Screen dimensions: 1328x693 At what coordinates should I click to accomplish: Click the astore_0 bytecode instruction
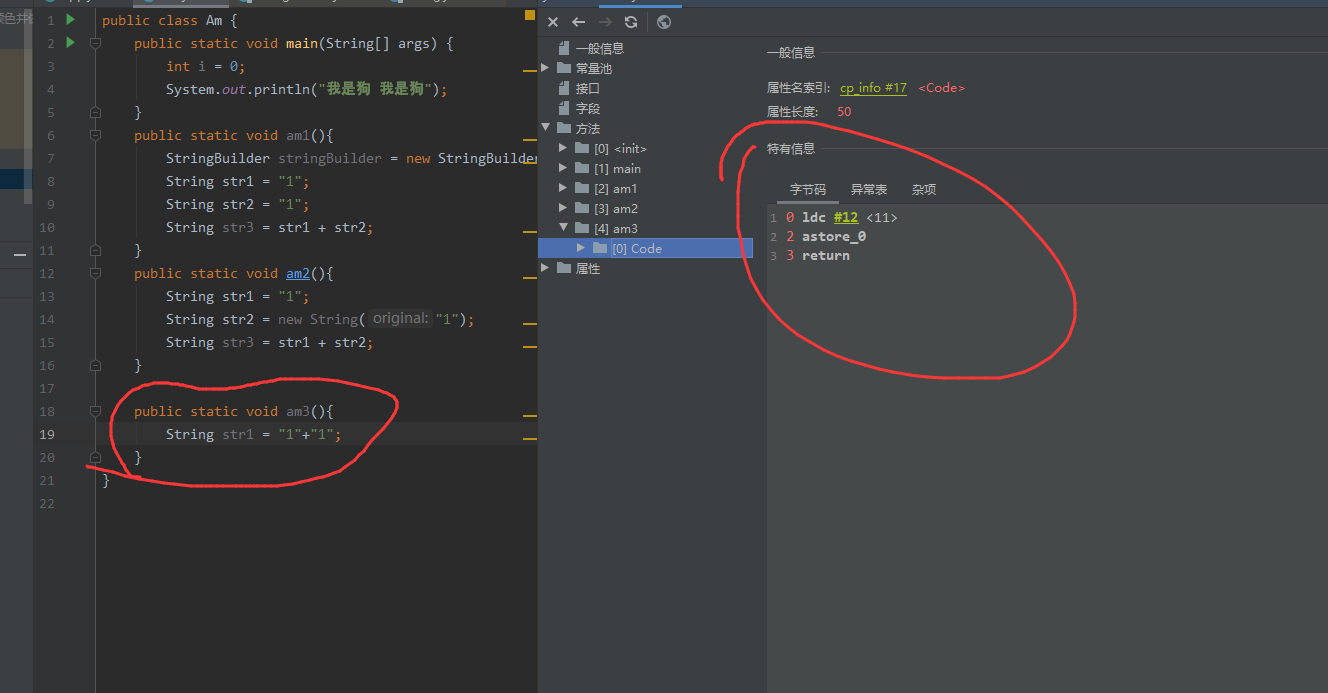(834, 236)
